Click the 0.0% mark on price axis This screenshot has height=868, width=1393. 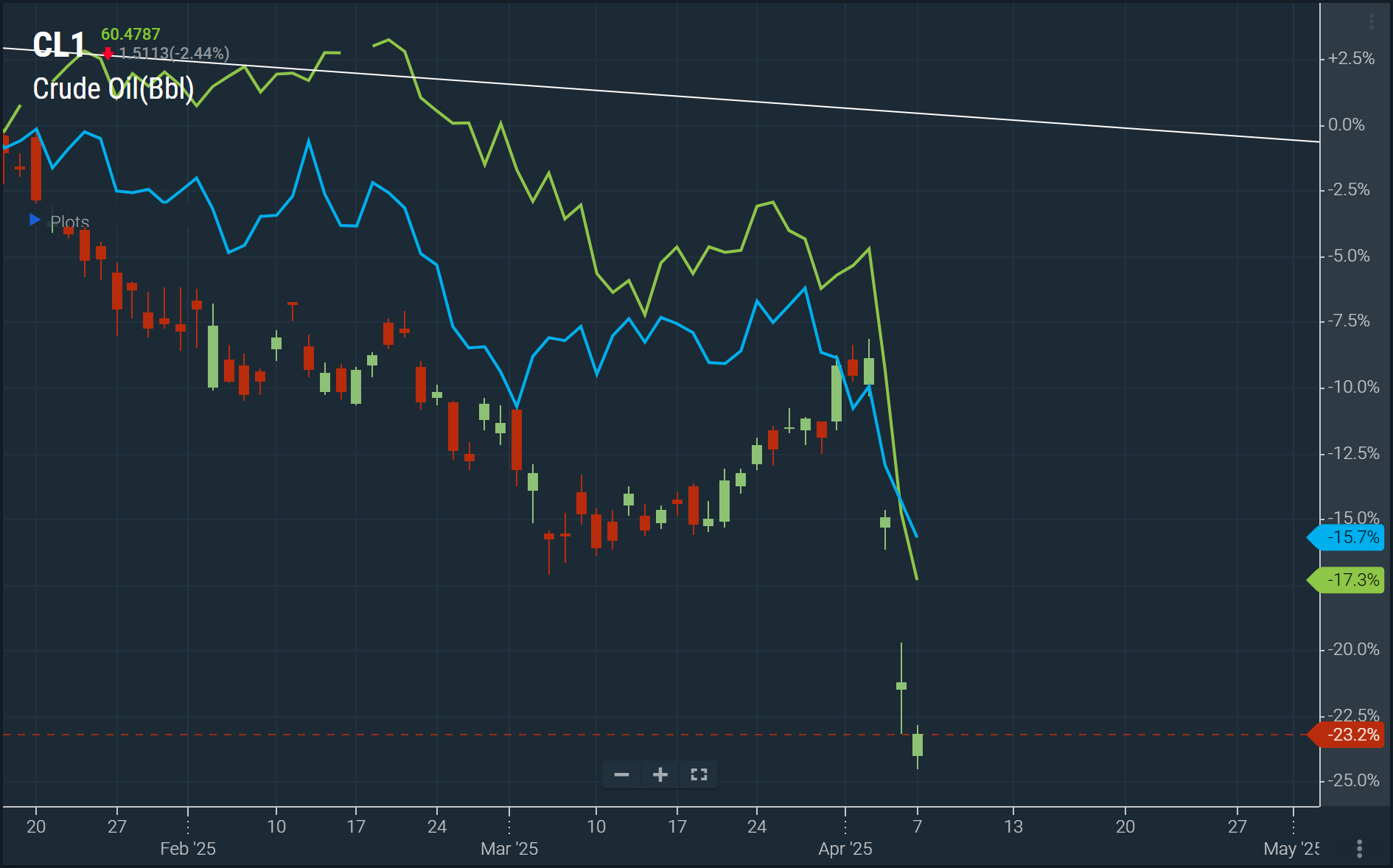point(1346,125)
